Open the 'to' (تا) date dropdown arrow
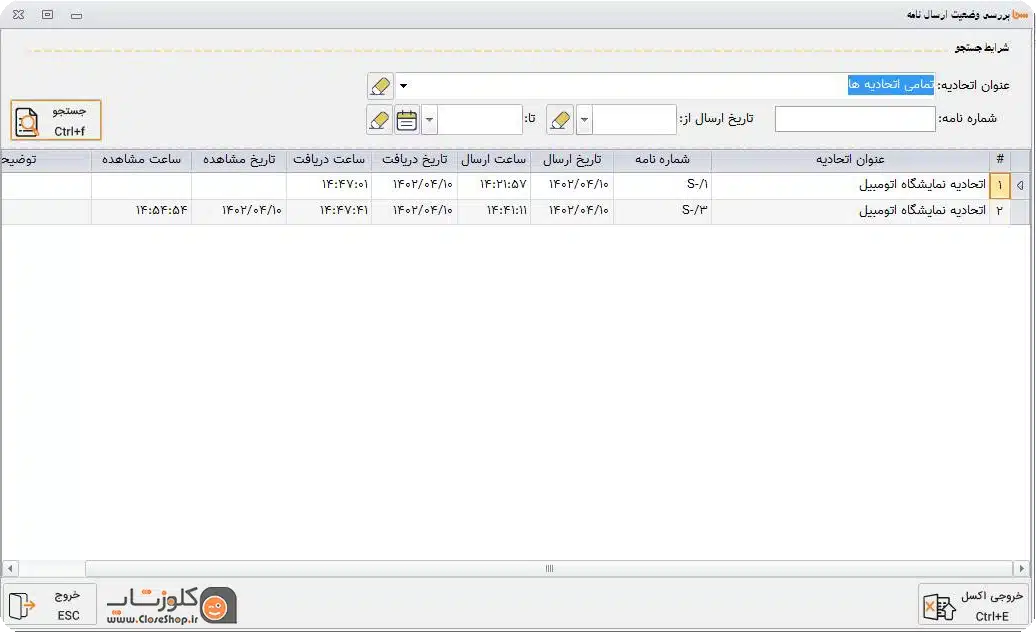1036x632 pixels. pos(429,120)
